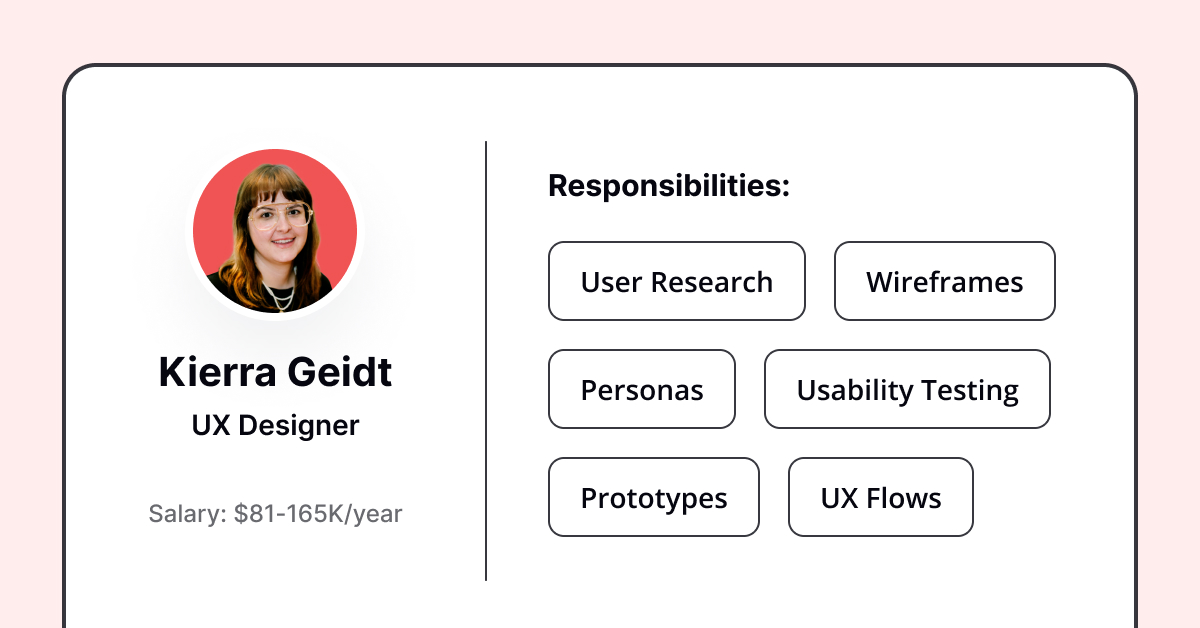1200x628 pixels.
Task: Click blank area right of UX Flows
Action: click(1050, 497)
